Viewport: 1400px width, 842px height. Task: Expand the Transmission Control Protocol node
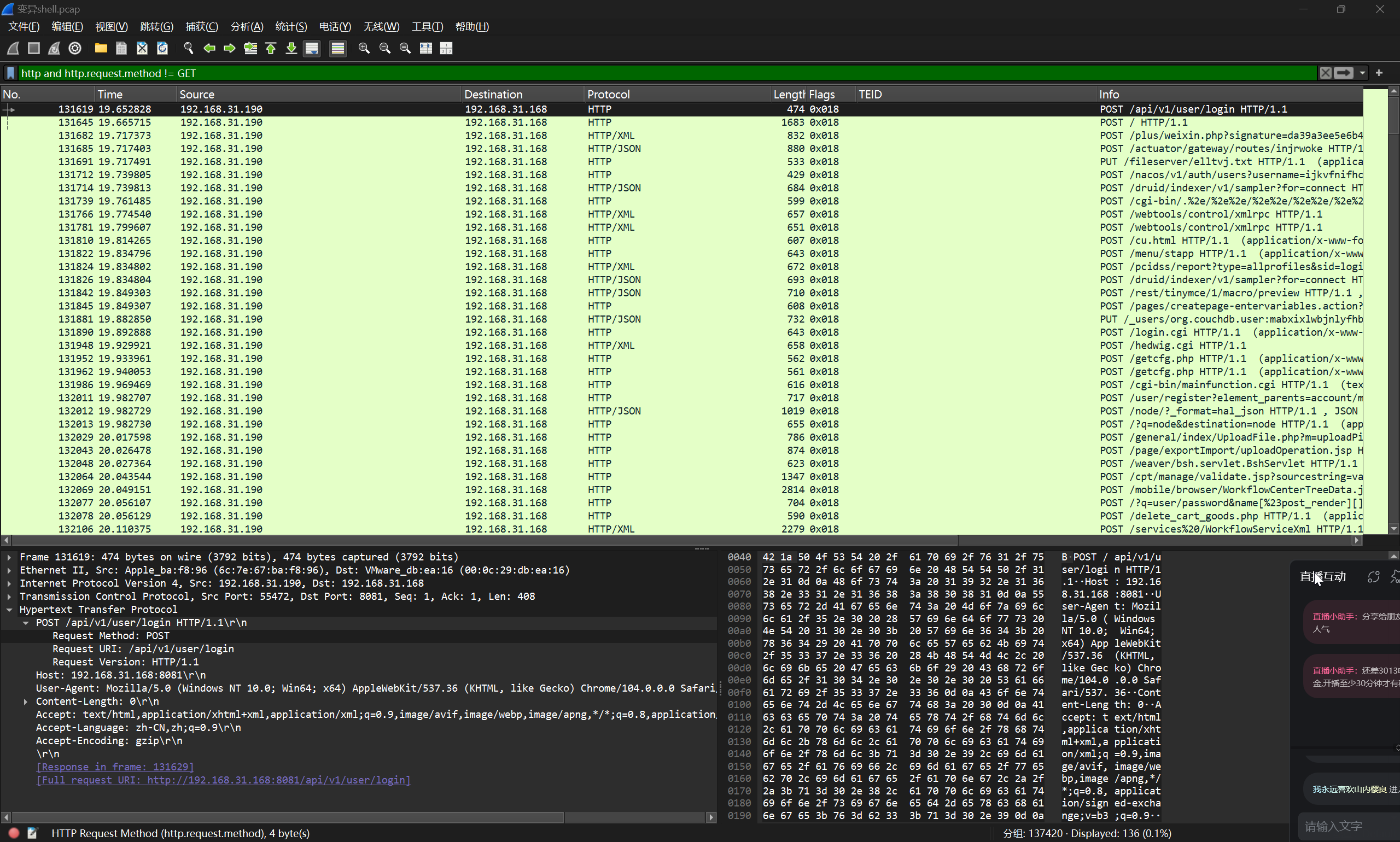(9, 597)
